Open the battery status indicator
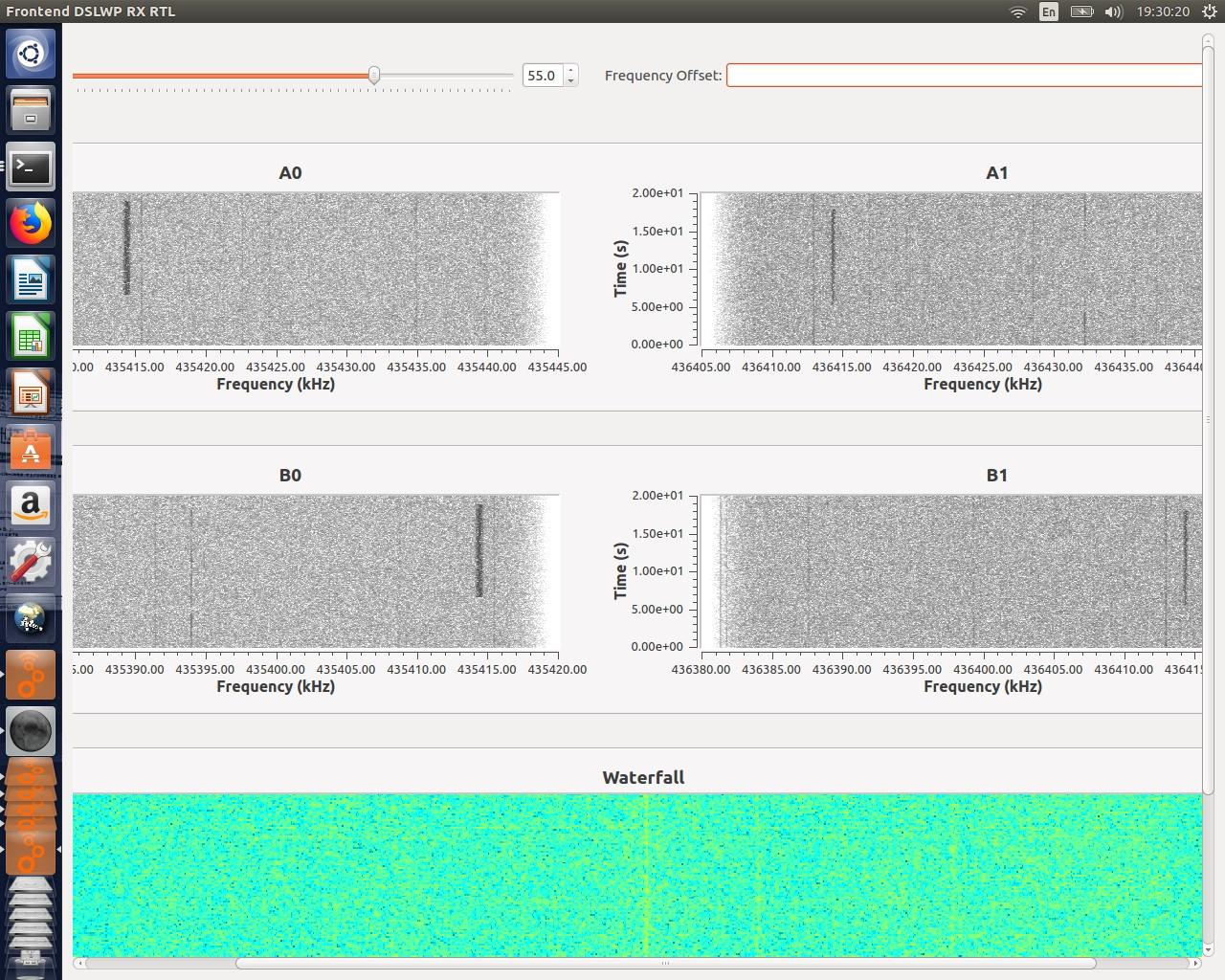1225x980 pixels. coord(1081,11)
